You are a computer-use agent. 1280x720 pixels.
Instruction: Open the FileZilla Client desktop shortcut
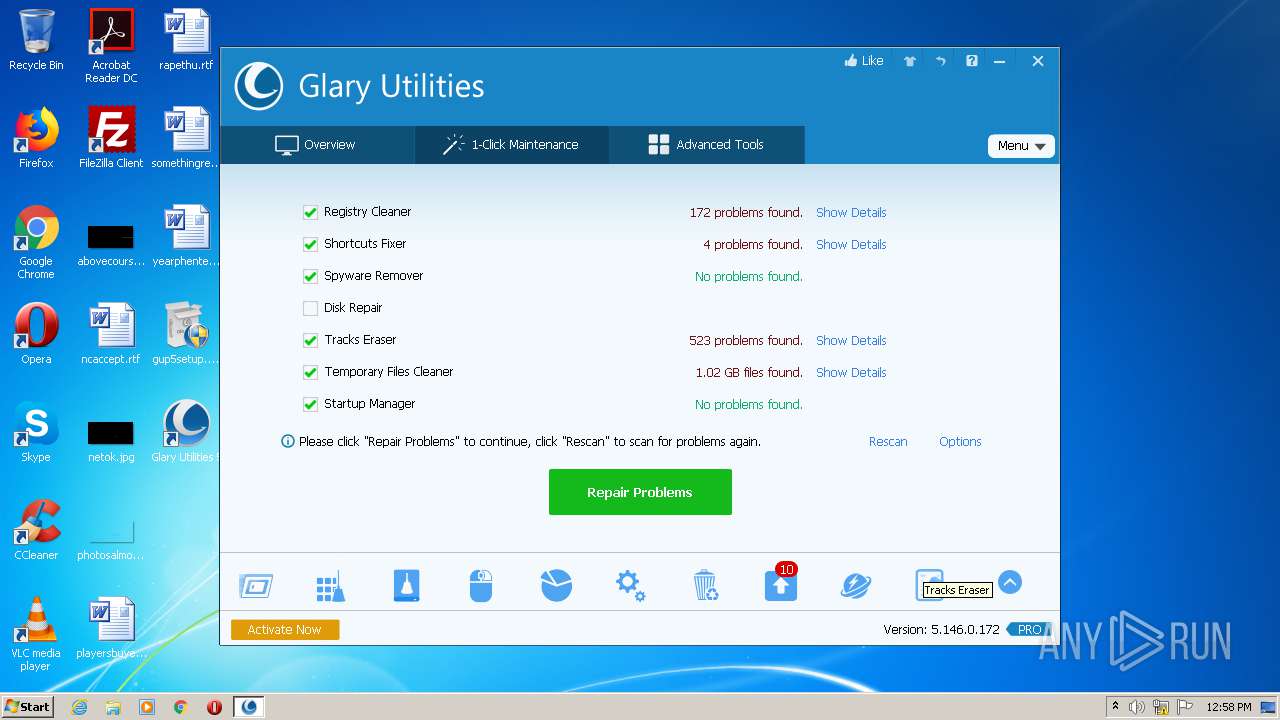click(x=111, y=137)
